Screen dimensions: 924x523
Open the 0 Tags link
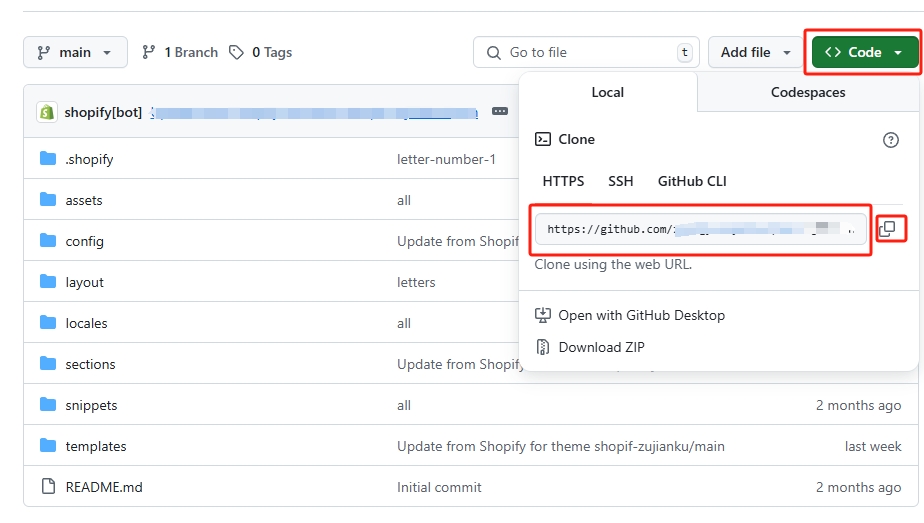click(260, 52)
